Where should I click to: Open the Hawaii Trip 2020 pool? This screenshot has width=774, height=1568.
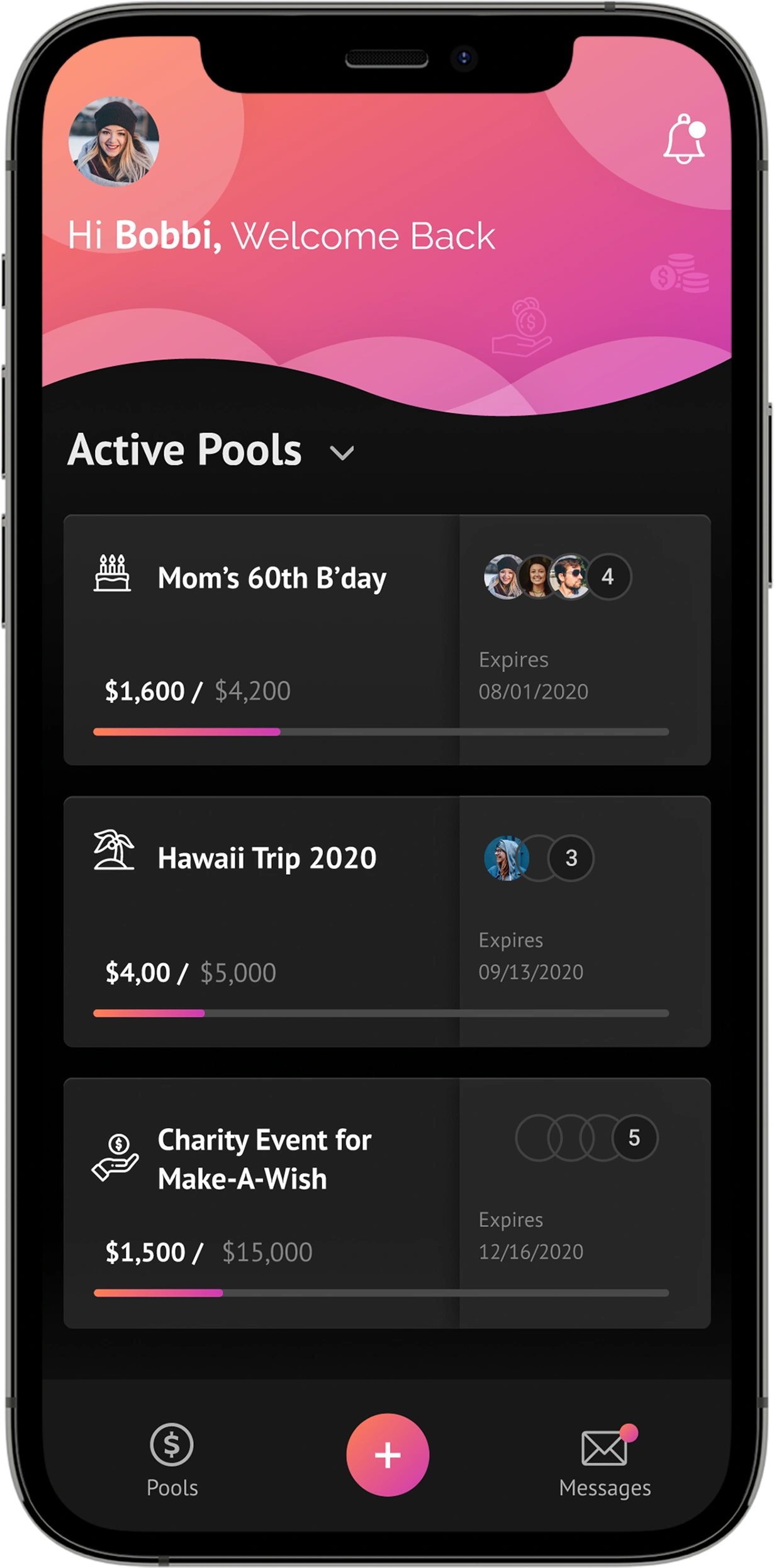point(267,858)
